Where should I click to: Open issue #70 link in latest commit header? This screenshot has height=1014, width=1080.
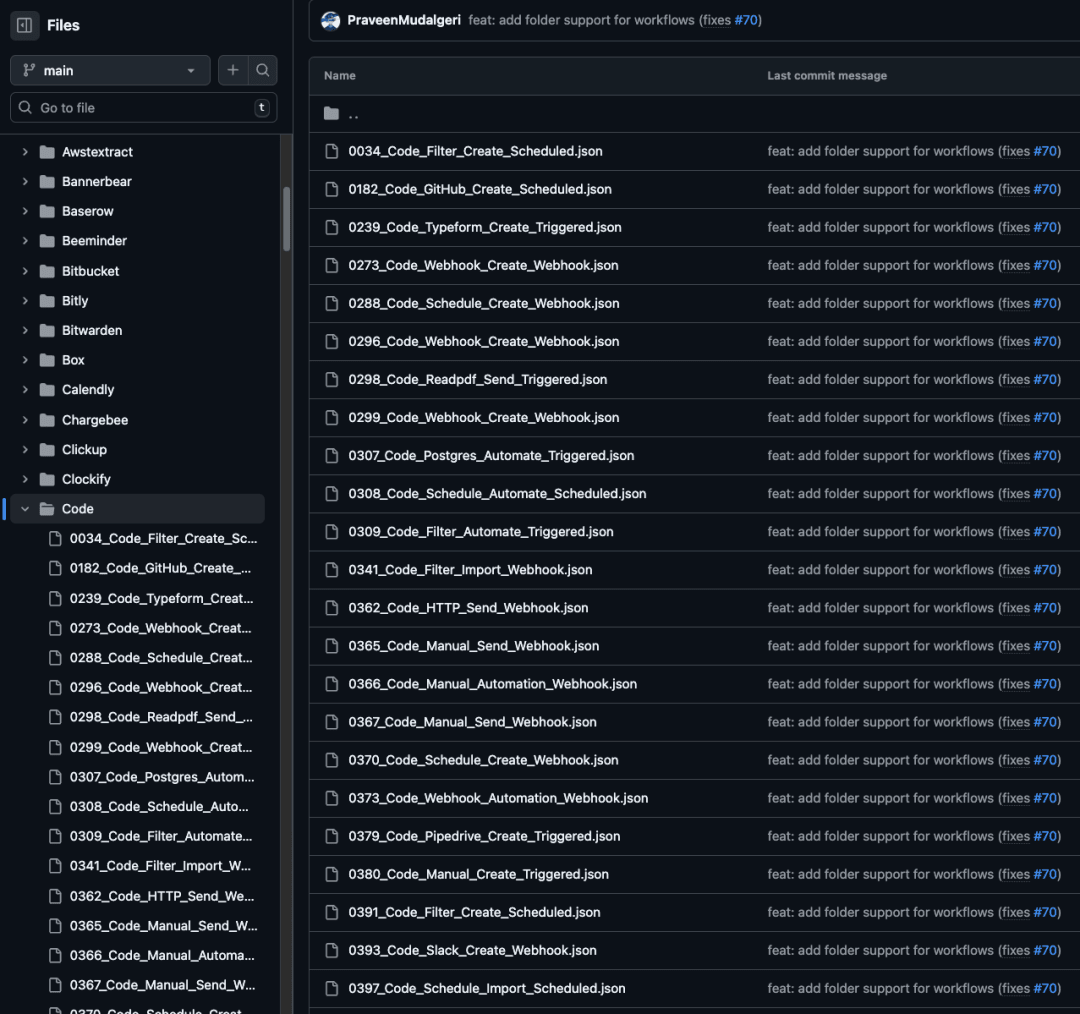[746, 20]
